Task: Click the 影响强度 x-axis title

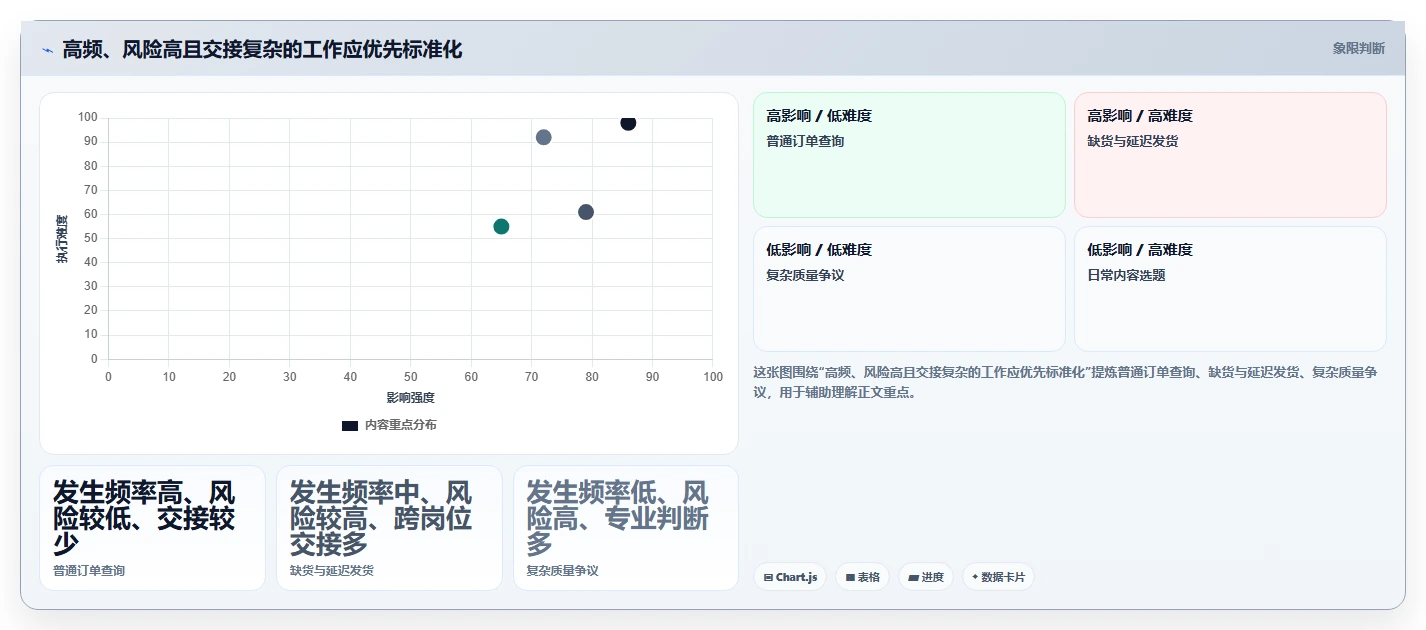Action: [410, 398]
